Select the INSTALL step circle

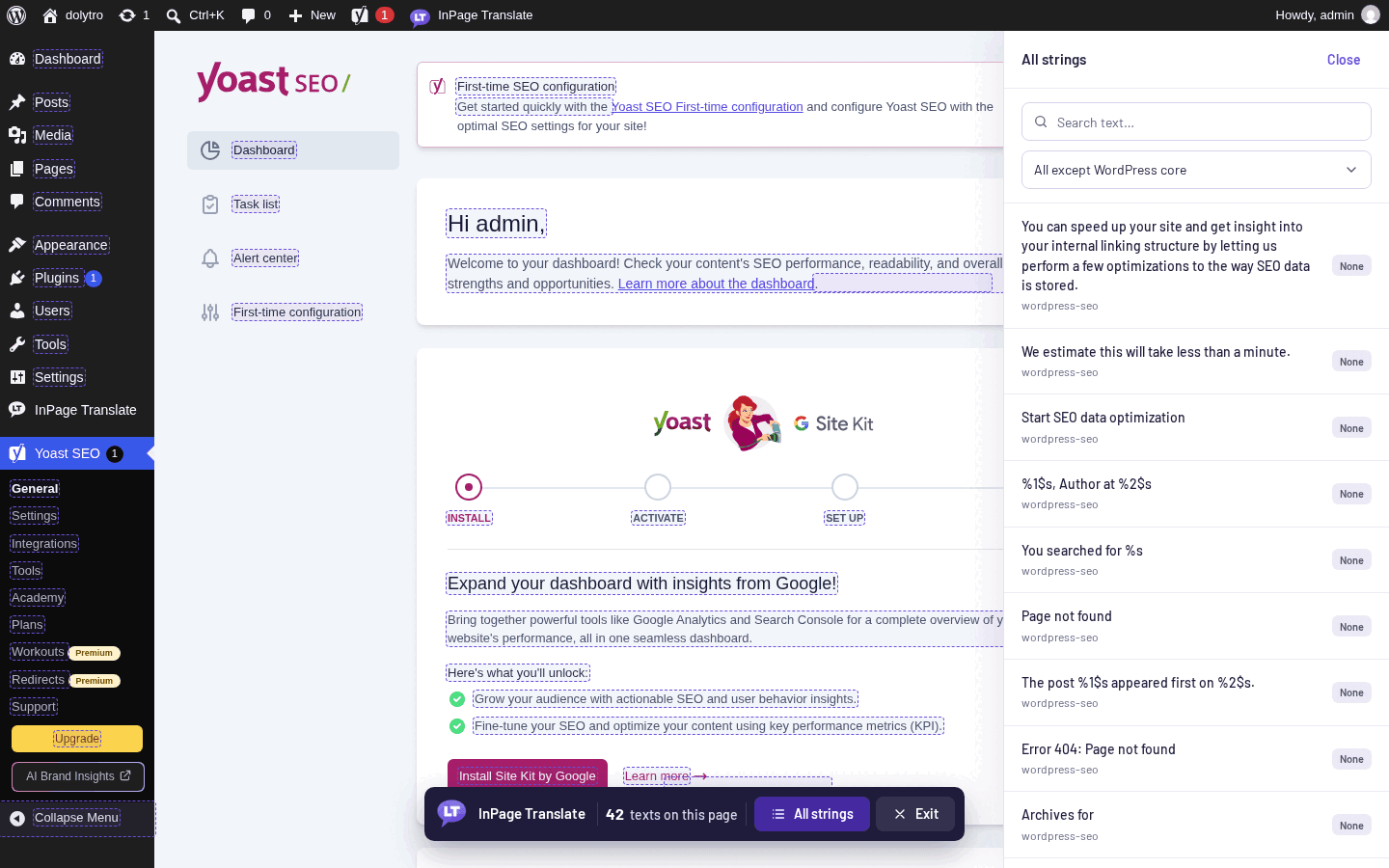pyautogui.click(x=469, y=487)
